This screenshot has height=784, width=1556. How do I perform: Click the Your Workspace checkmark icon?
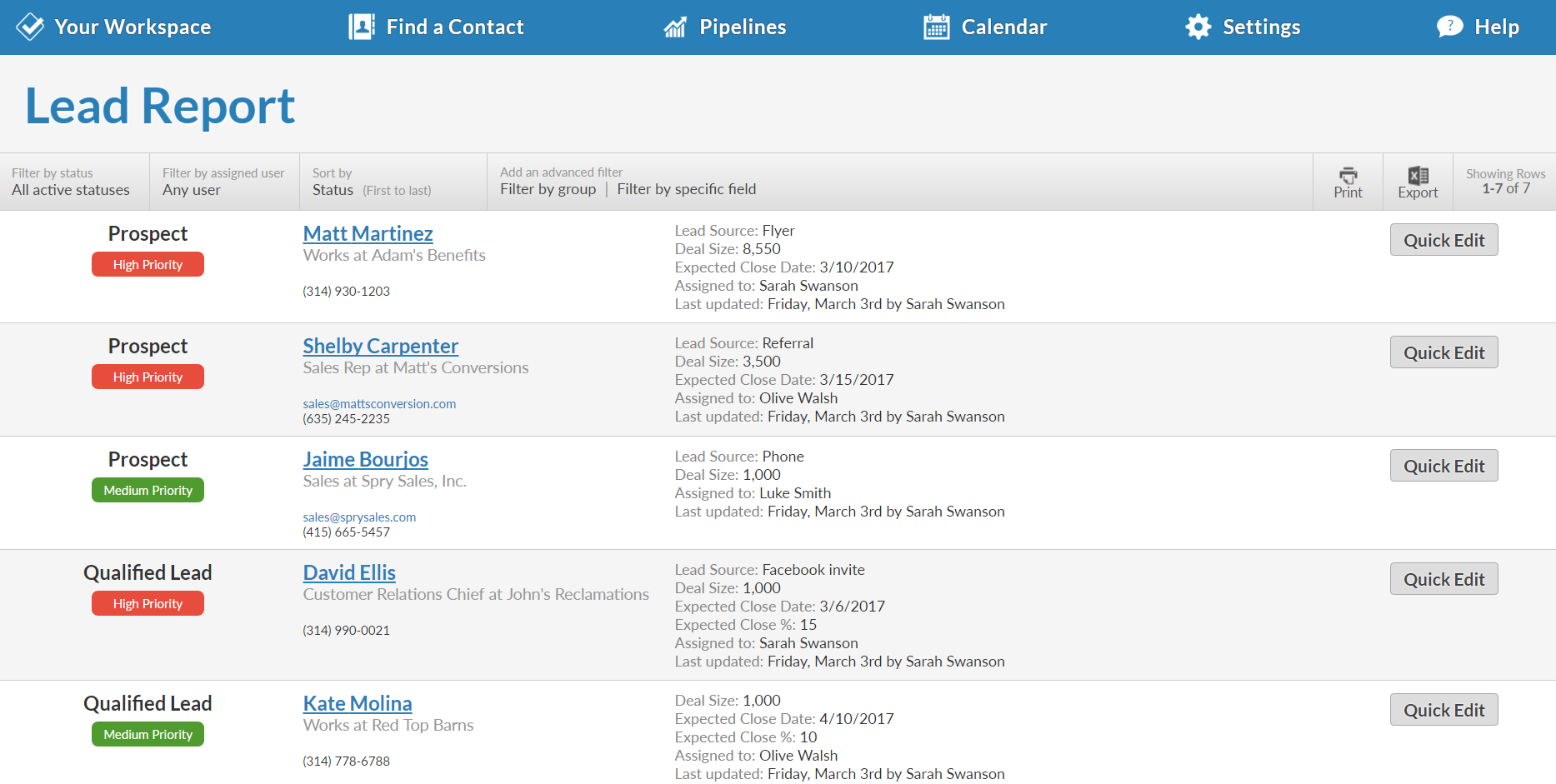click(30, 27)
